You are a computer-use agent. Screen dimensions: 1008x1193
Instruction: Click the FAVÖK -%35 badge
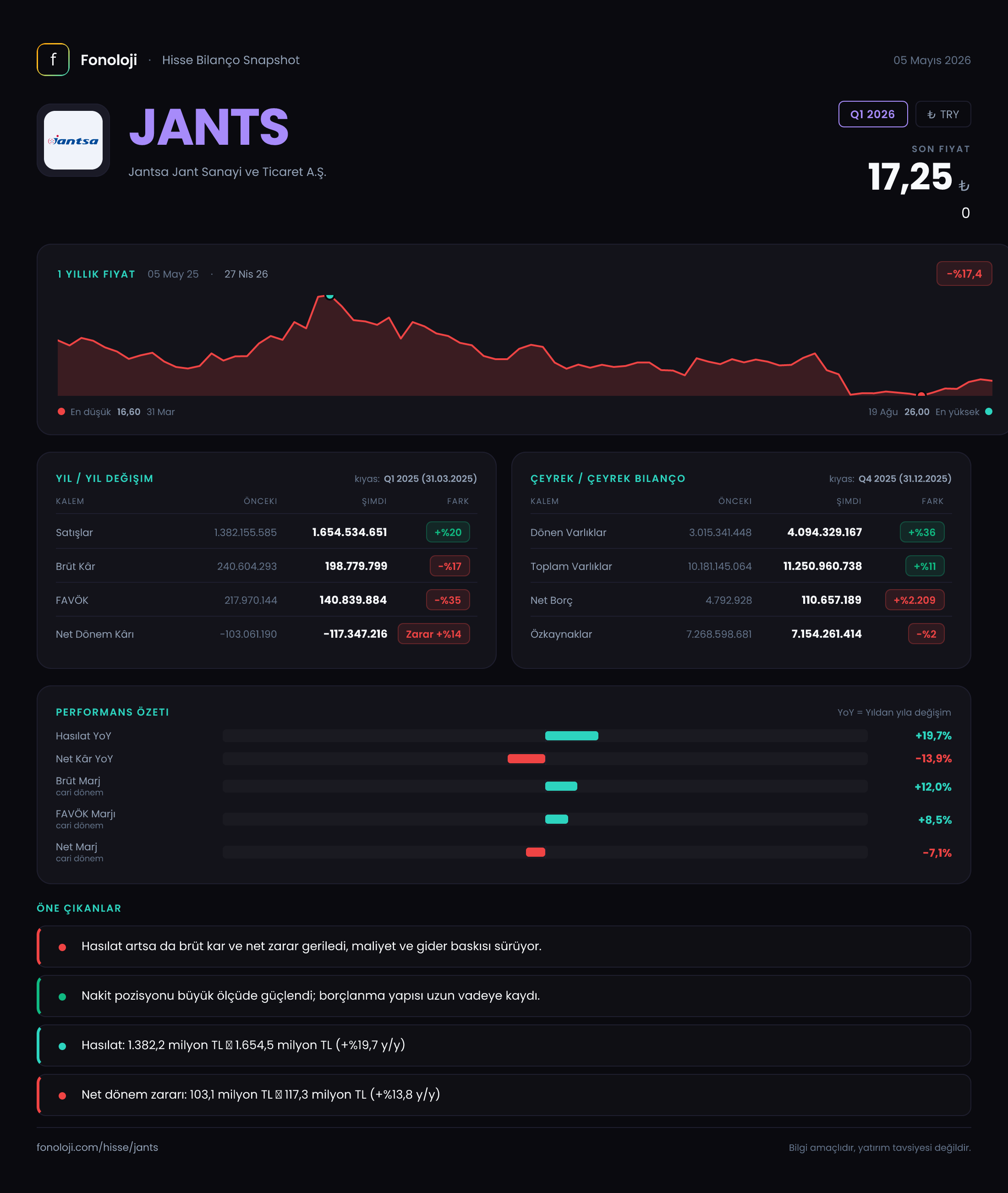(x=448, y=600)
